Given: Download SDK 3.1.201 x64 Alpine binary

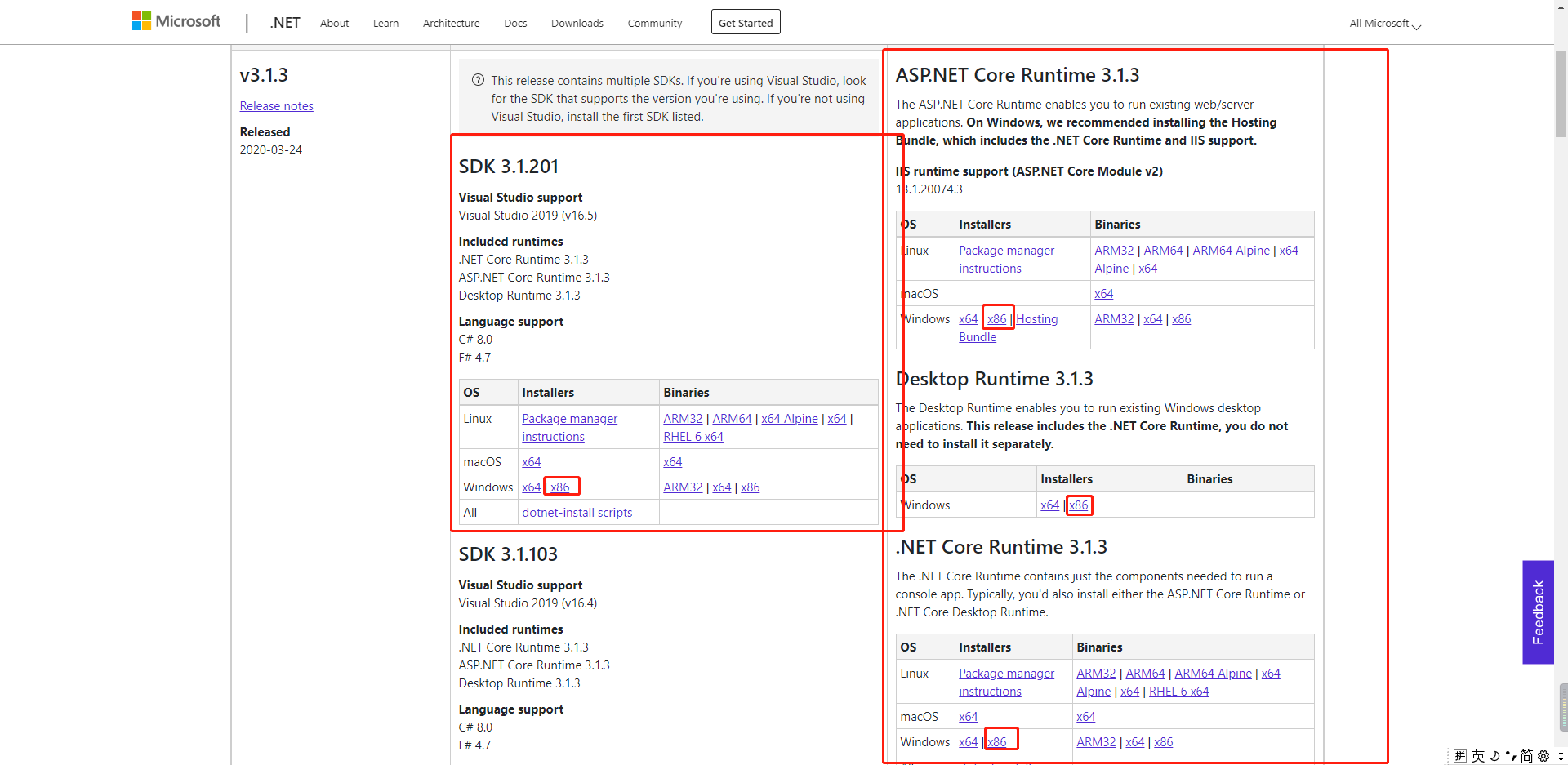Looking at the screenshot, I should pos(790,419).
